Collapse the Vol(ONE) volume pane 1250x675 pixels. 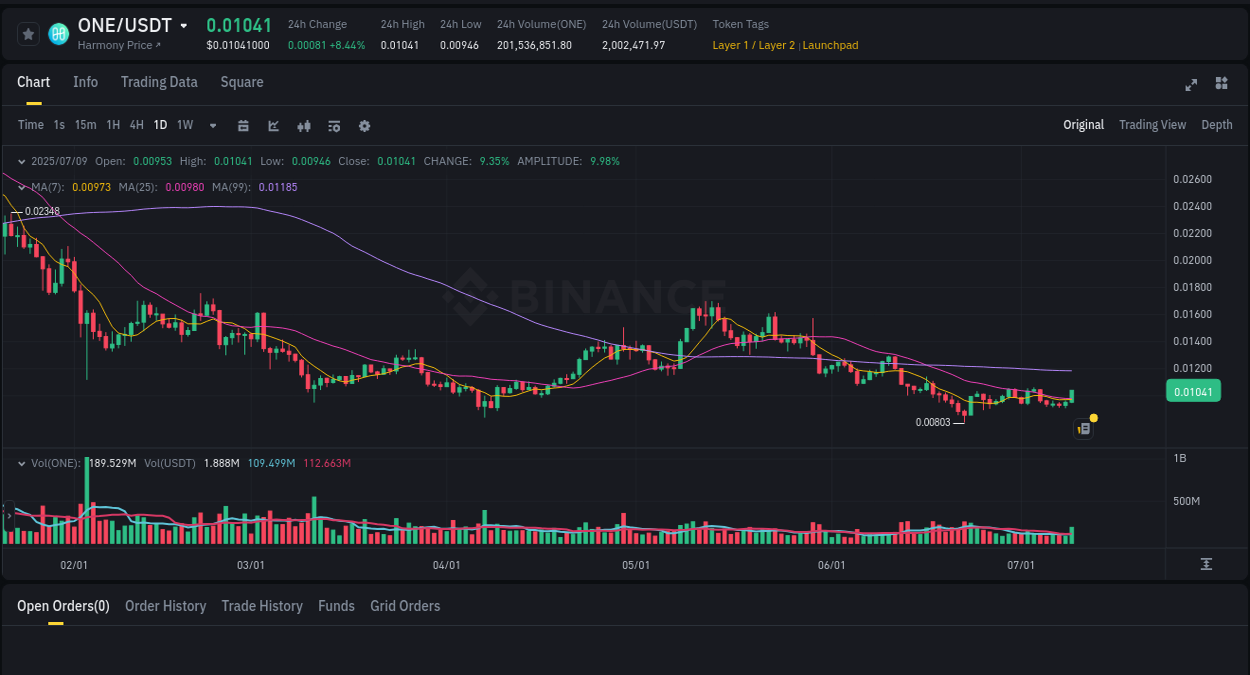pyautogui.click(x=20, y=463)
